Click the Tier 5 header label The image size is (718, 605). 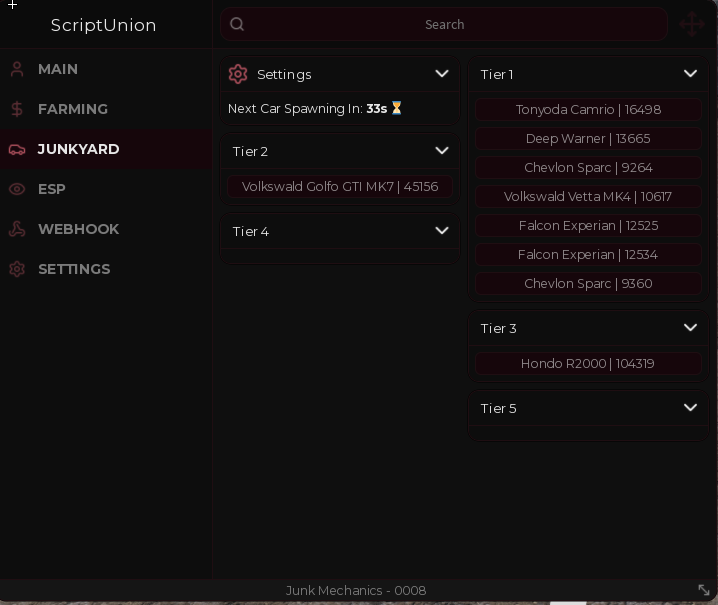[x=498, y=409]
